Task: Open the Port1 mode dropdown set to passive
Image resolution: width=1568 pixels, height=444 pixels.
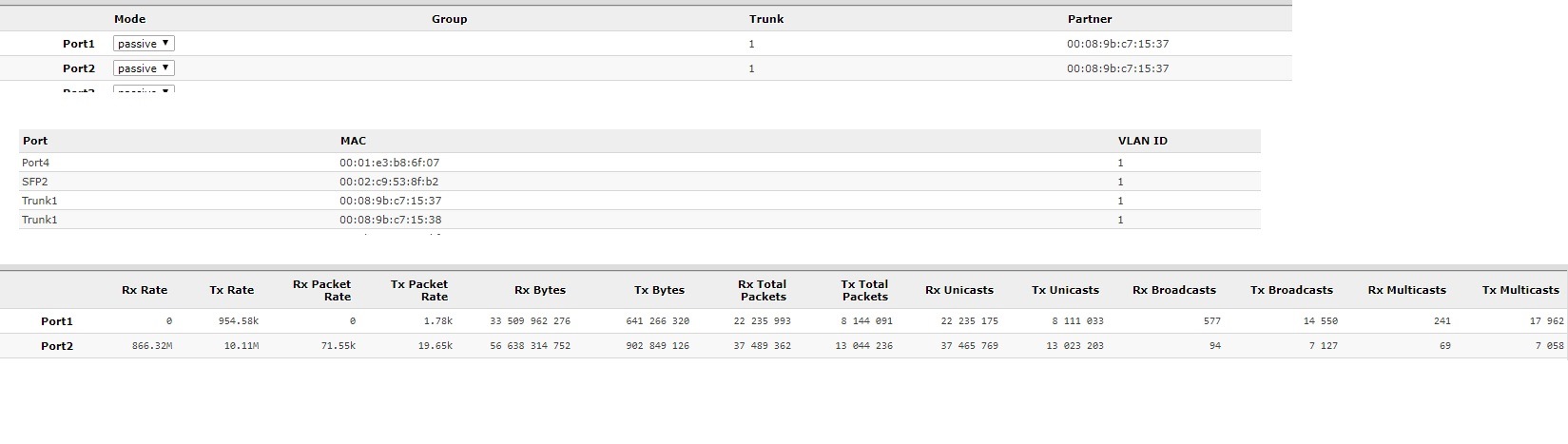Action: coord(144,44)
